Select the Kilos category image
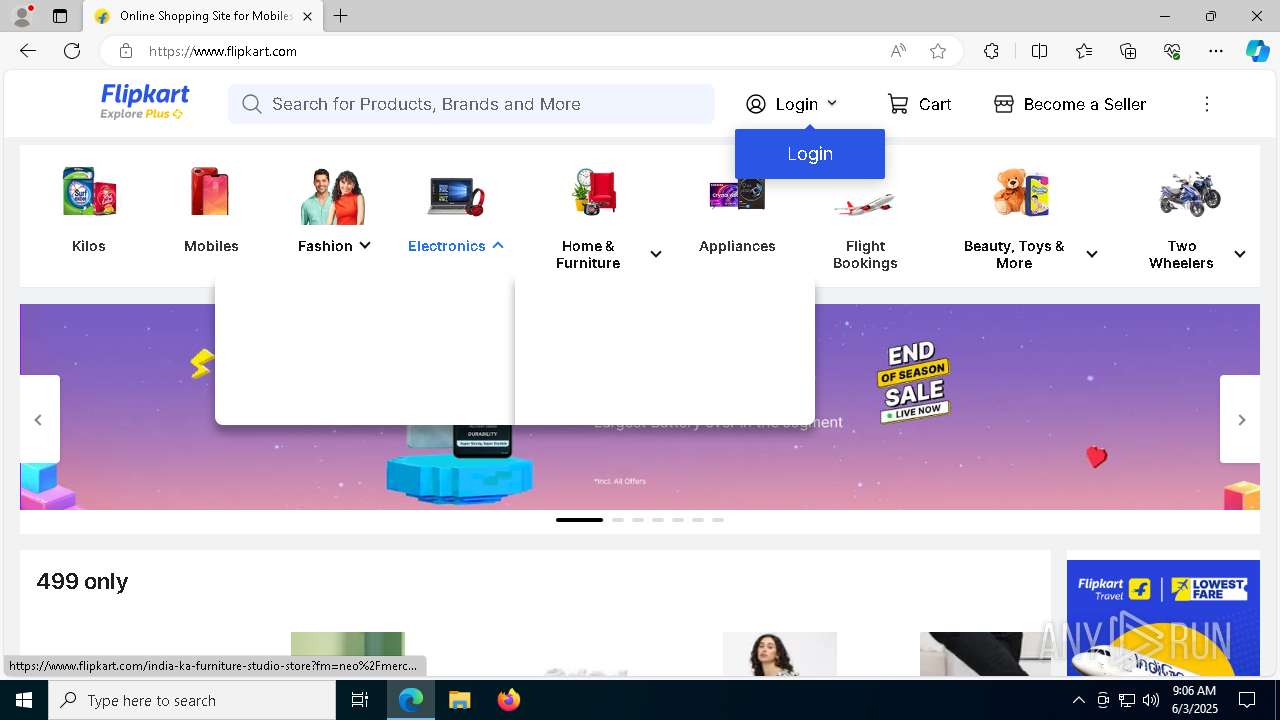Screen dimensions: 1280x720 89,191
